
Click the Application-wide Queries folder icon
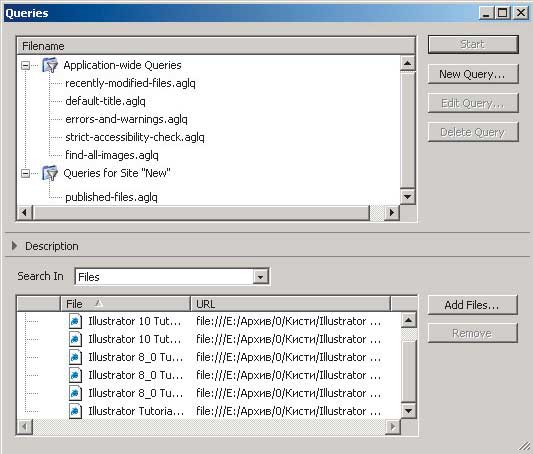tap(50, 65)
